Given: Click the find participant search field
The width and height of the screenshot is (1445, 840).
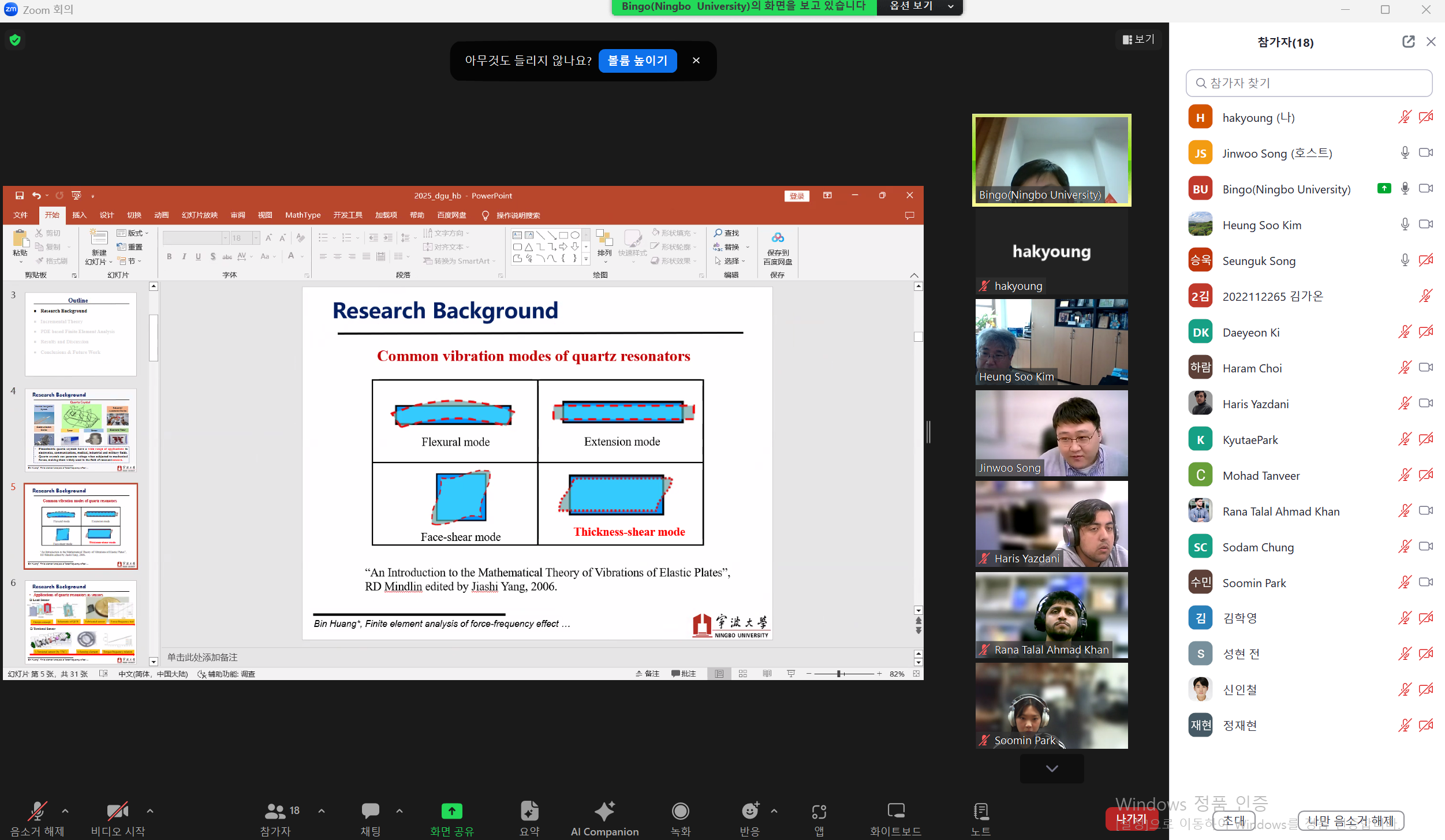Looking at the screenshot, I should point(1309,83).
